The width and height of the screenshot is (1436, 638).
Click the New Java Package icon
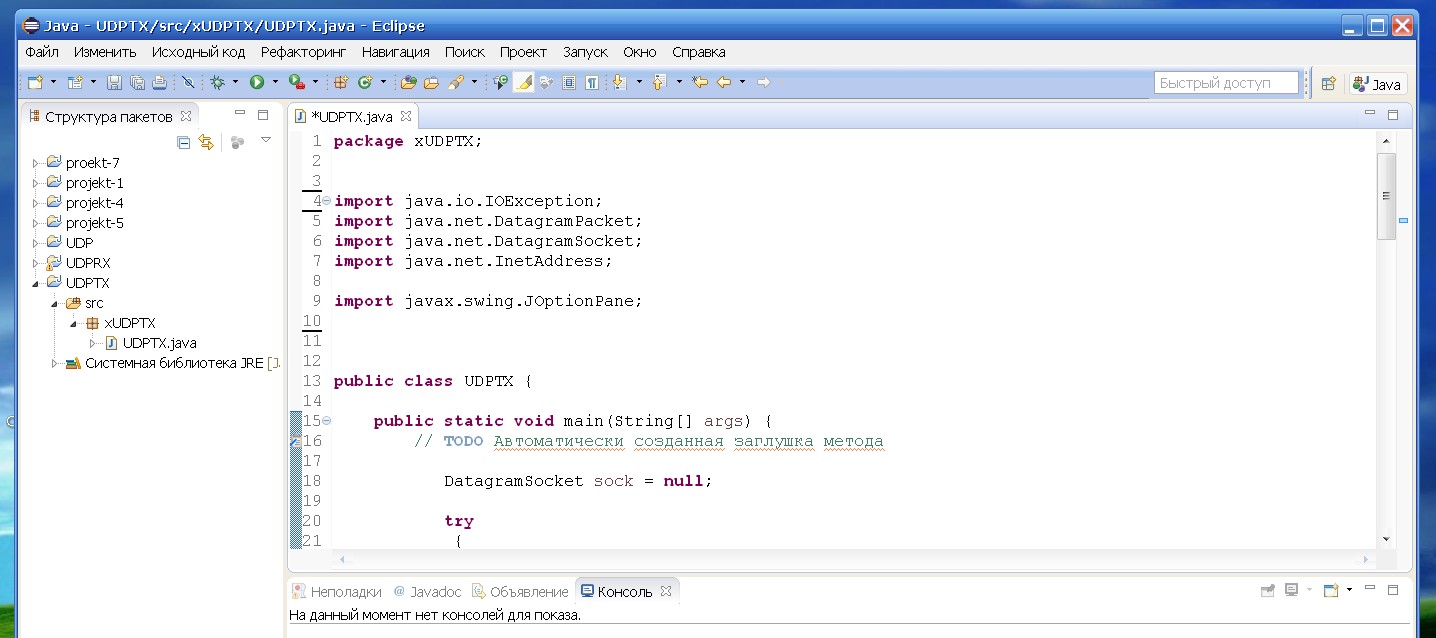340,83
